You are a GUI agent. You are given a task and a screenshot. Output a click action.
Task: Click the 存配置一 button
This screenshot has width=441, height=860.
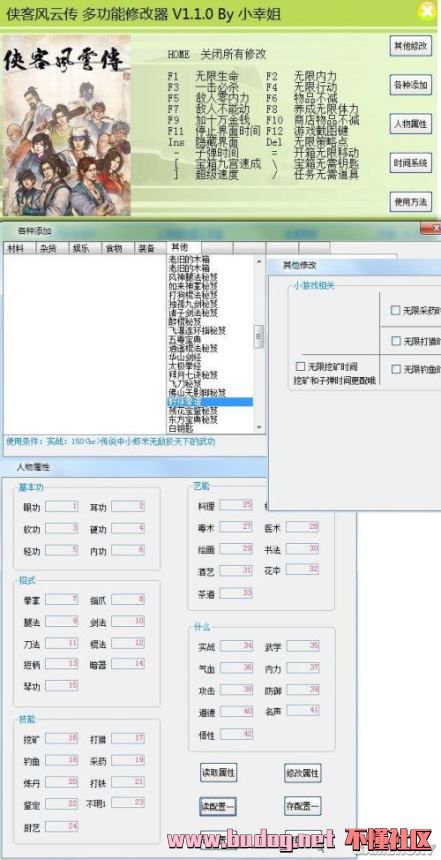coord(303,806)
